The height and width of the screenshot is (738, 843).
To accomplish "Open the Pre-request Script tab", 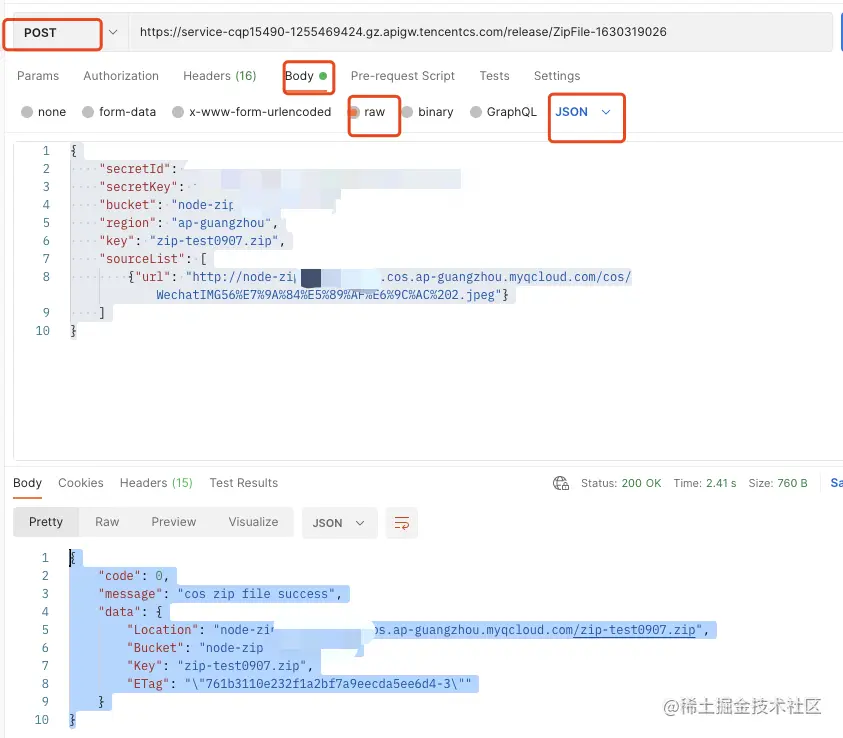I will pos(403,76).
